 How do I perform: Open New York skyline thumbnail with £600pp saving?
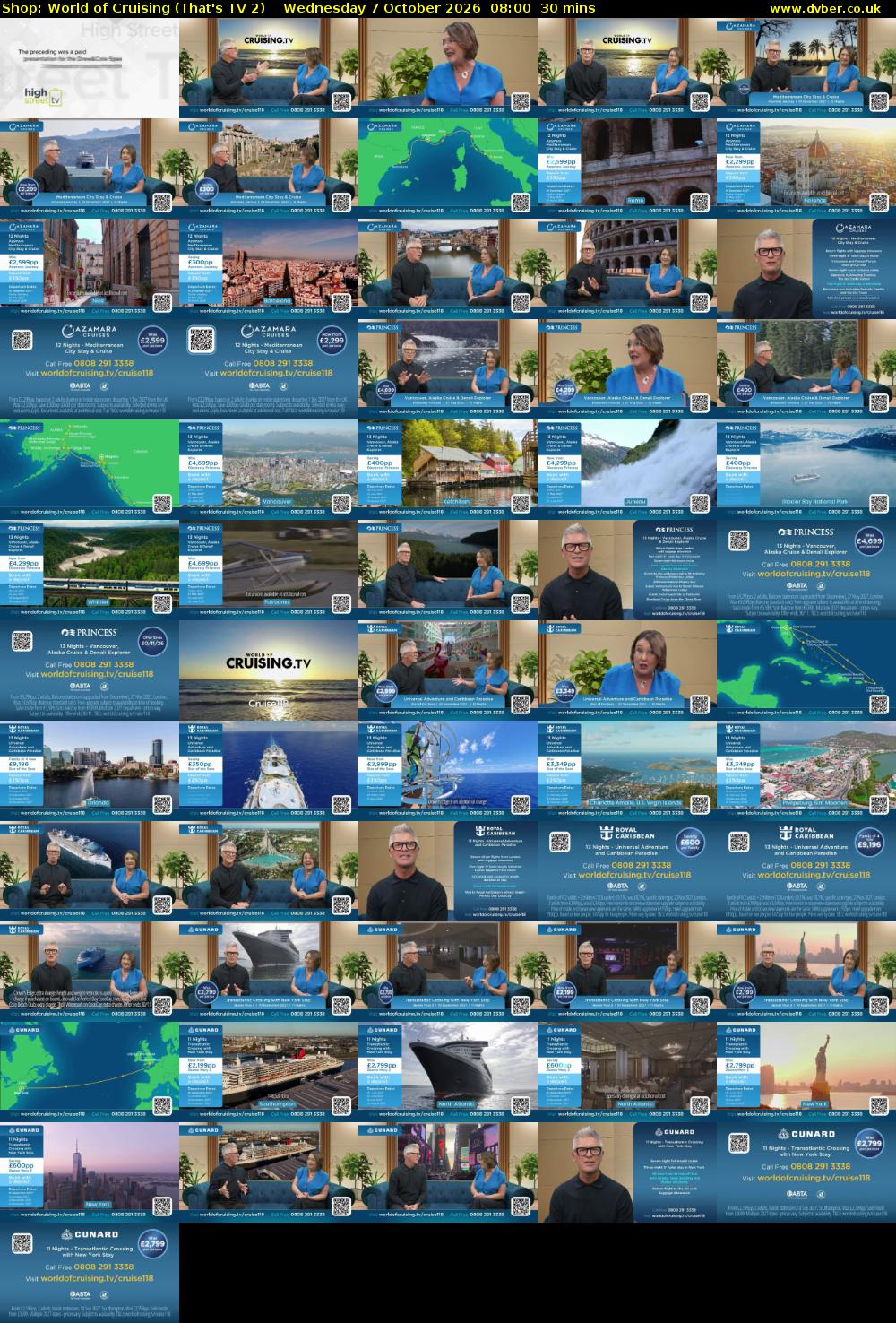click(x=90, y=1172)
